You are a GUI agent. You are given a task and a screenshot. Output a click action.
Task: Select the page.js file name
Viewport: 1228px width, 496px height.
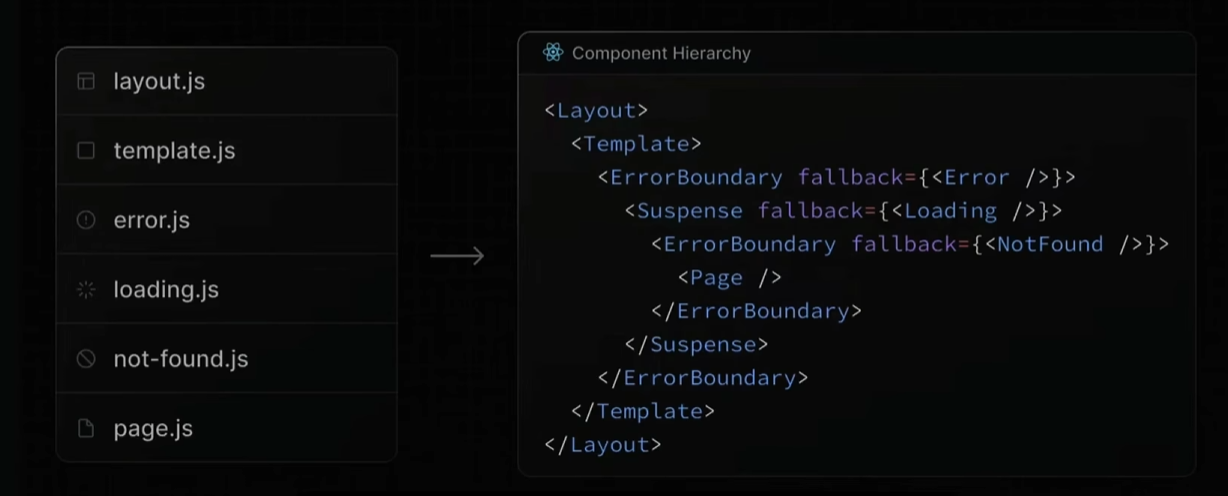coord(152,429)
